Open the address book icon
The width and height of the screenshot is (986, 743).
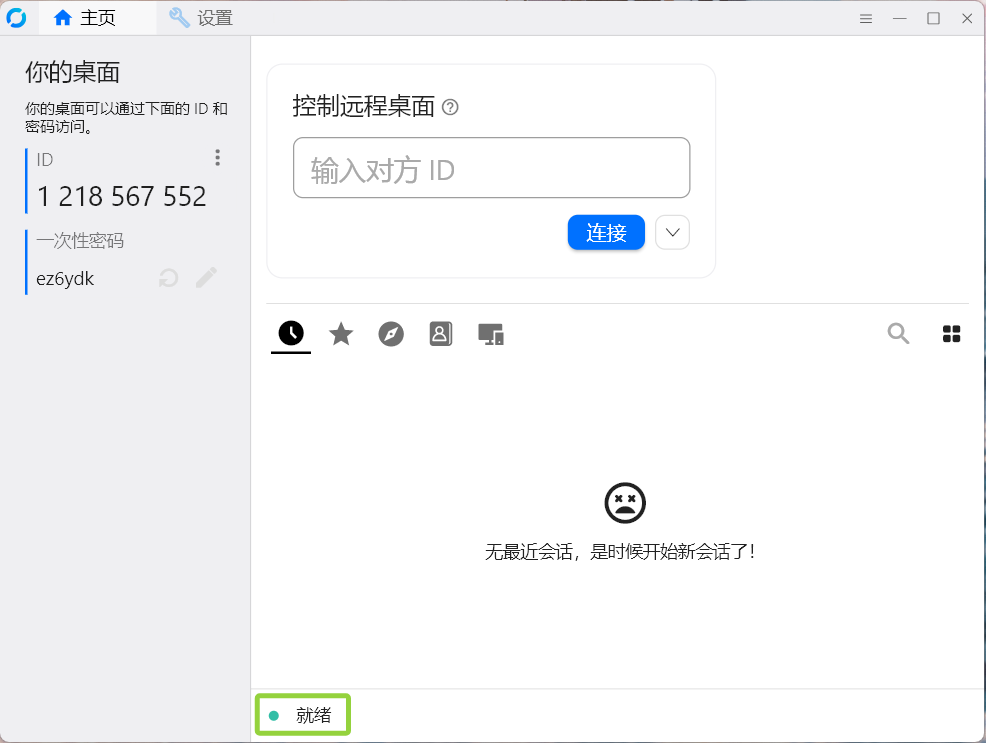(x=441, y=334)
